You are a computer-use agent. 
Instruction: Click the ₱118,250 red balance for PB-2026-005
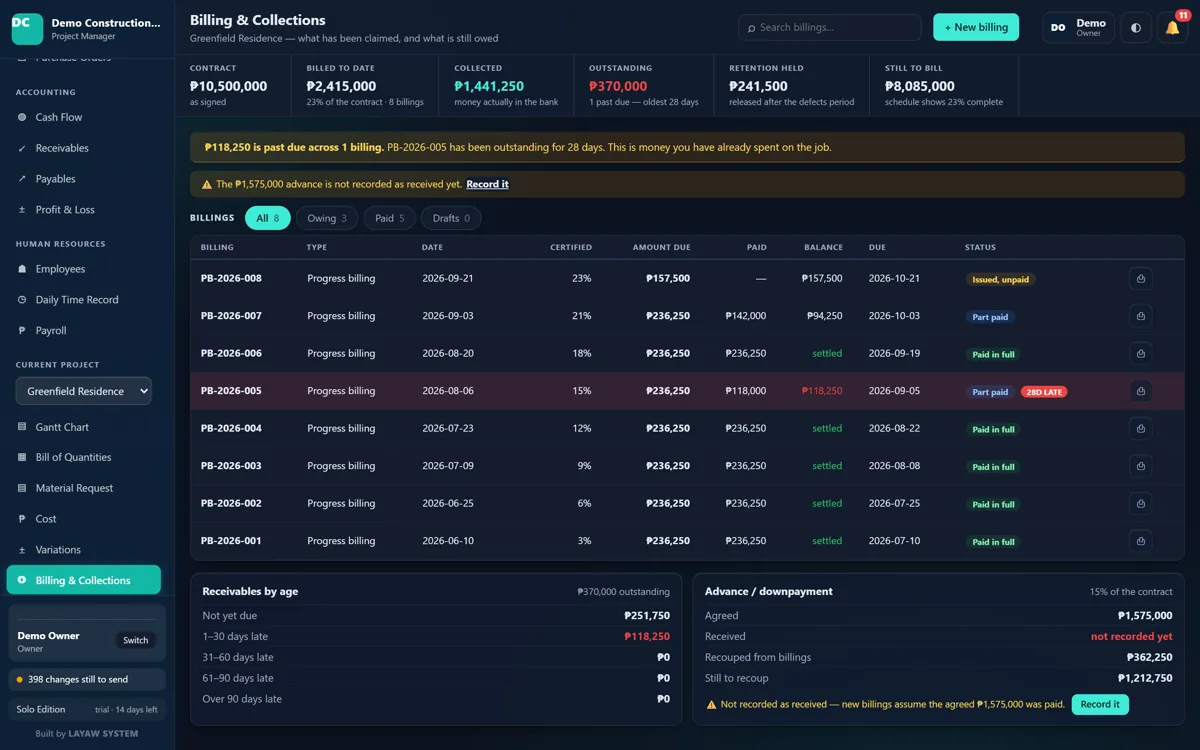click(822, 391)
